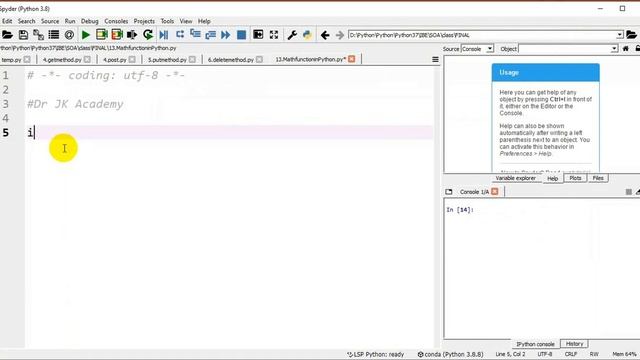640x360 pixels.
Task: Open the file switcher list icon
Action: 54,35
